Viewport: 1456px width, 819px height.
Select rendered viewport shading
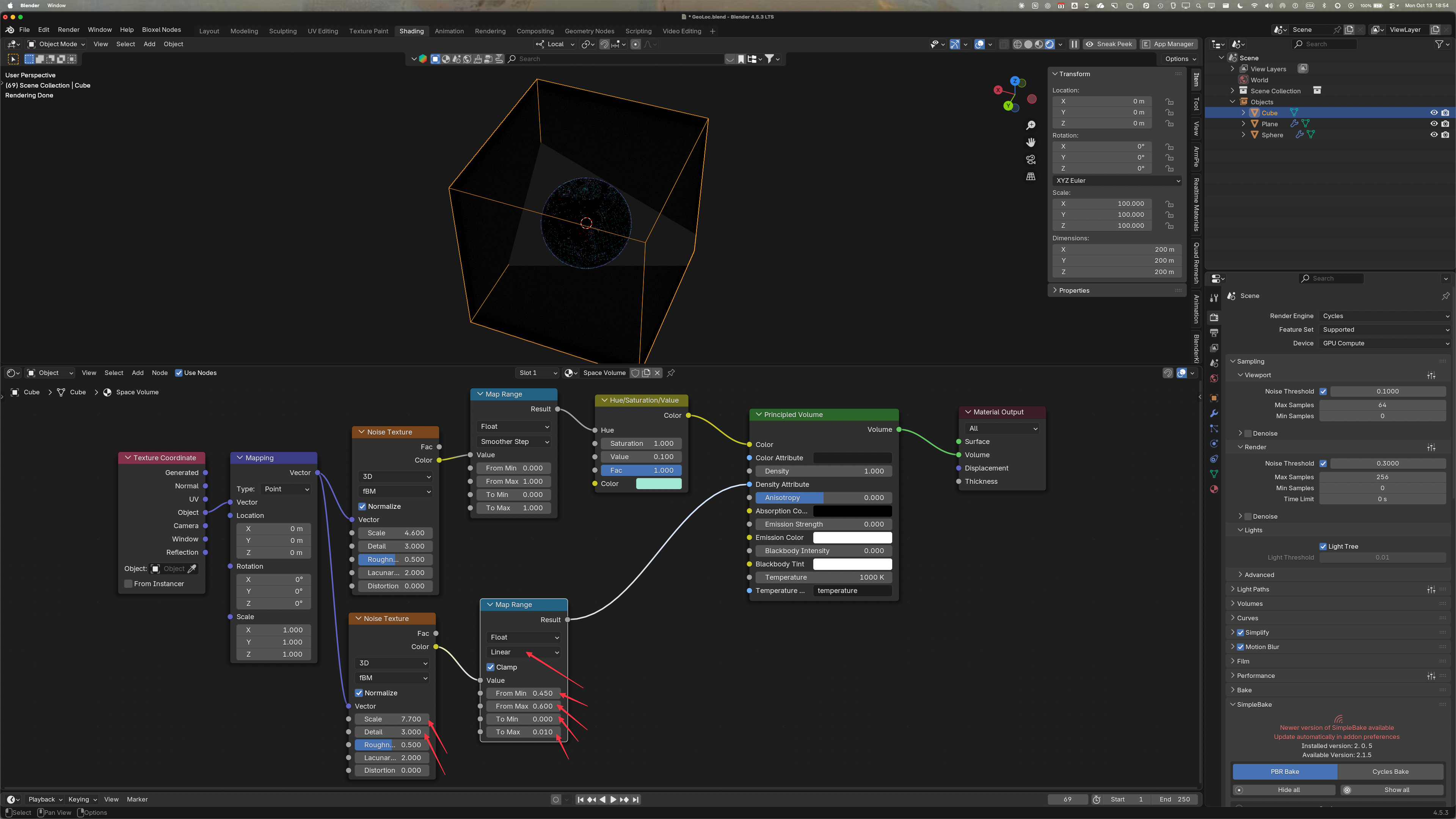[1050, 44]
